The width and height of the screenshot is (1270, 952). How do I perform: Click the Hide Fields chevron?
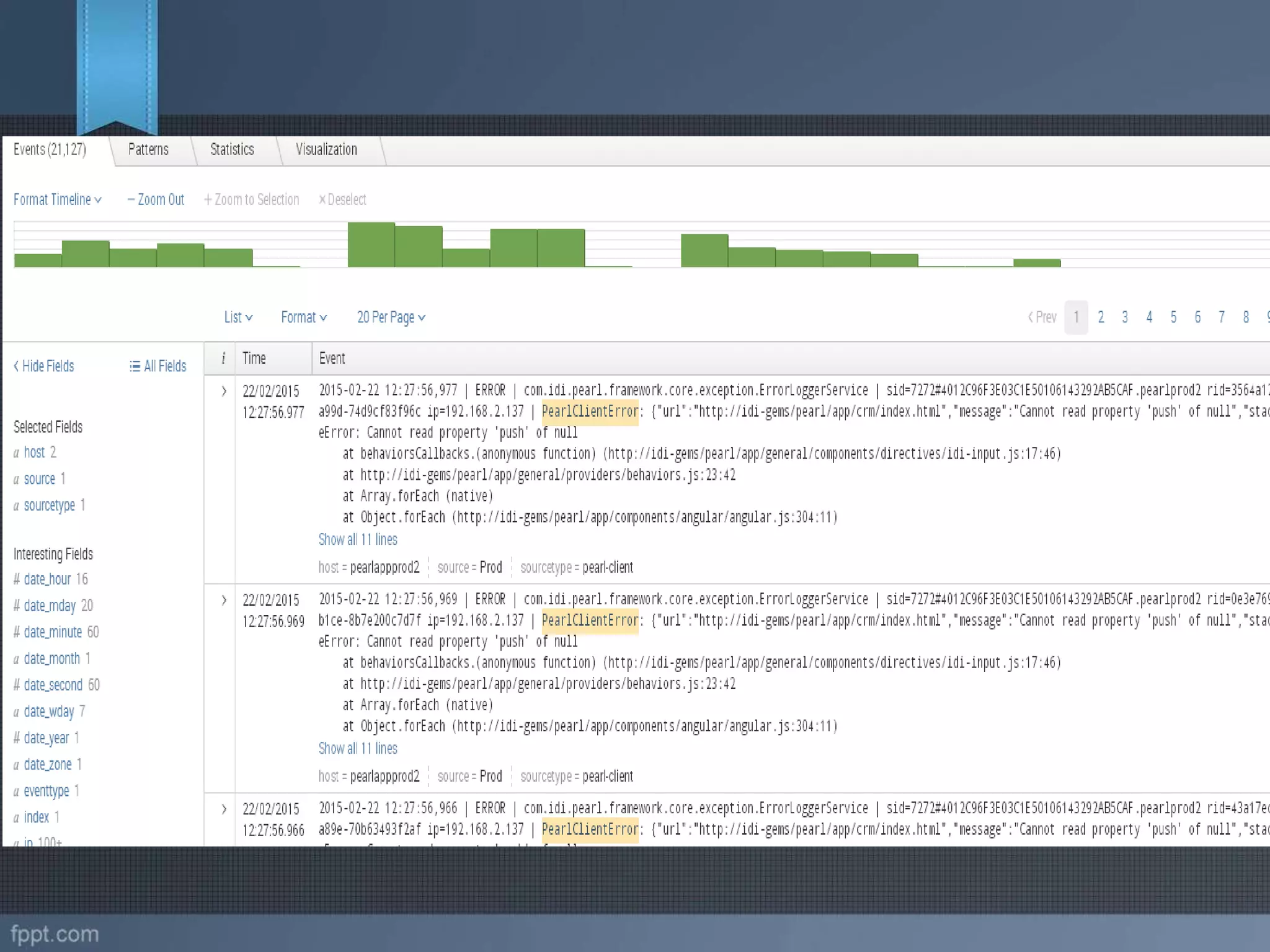[16, 366]
